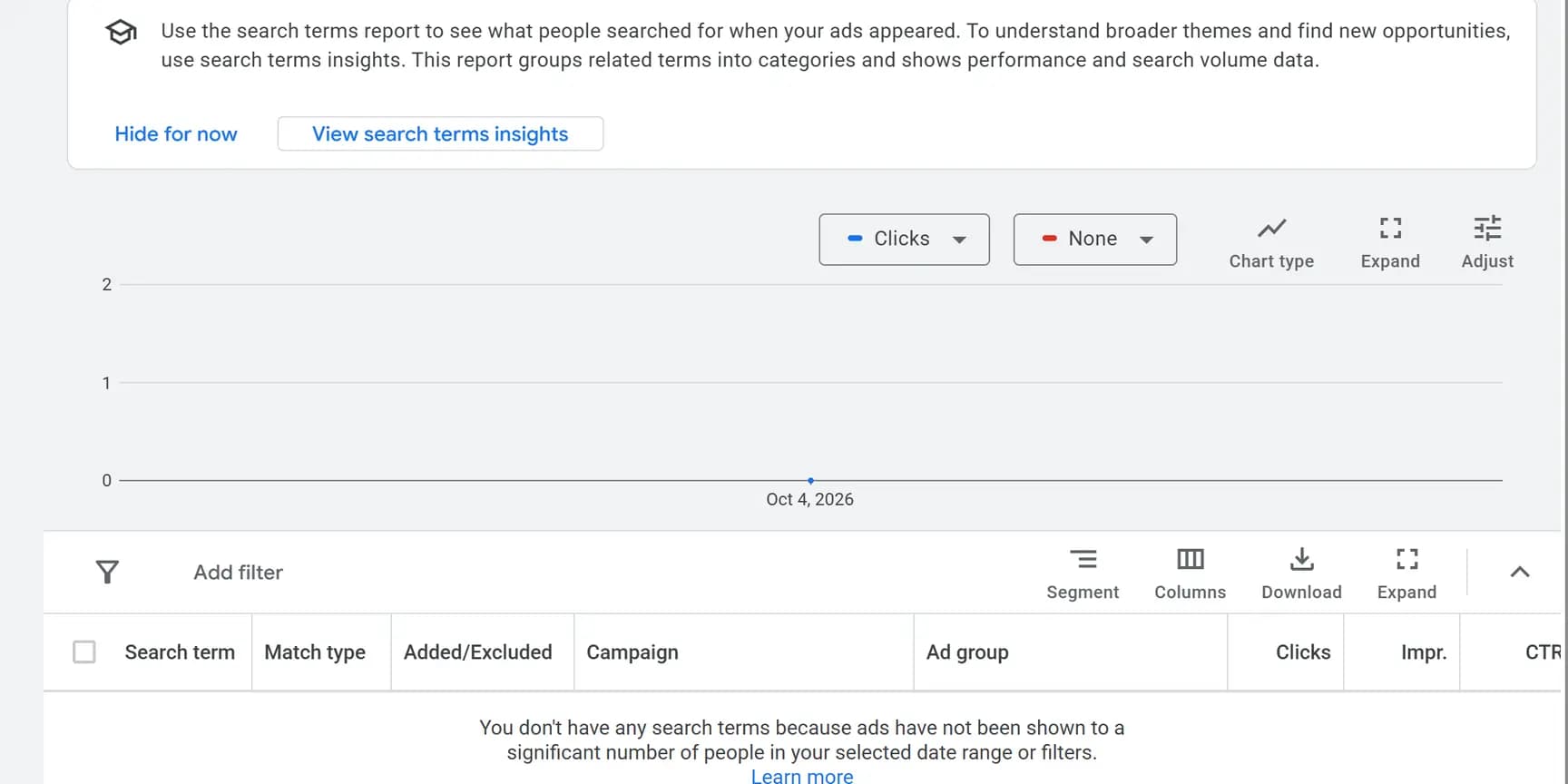The width and height of the screenshot is (1568, 784).
Task: Sort by the Ad group column header
Action: (x=967, y=652)
